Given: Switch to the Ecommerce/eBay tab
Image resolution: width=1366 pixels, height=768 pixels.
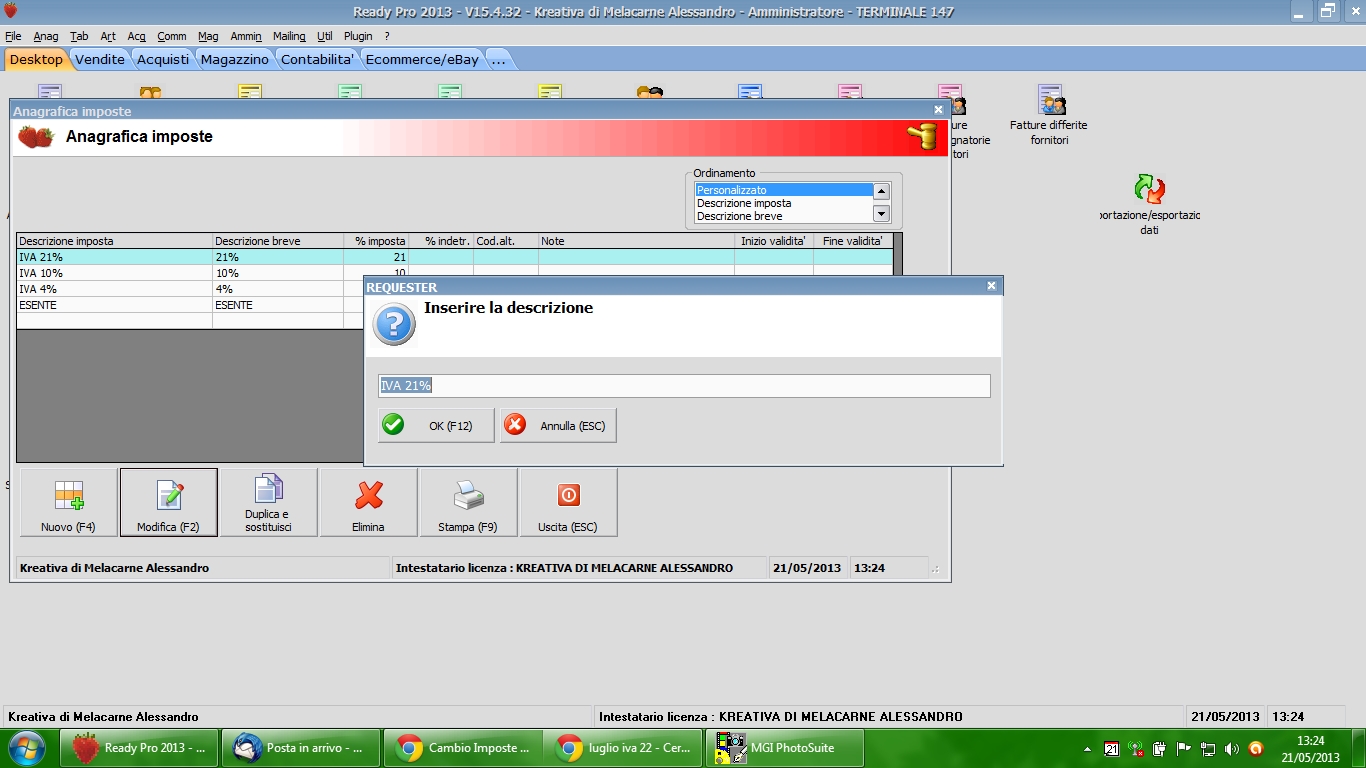Looking at the screenshot, I should point(422,59).
